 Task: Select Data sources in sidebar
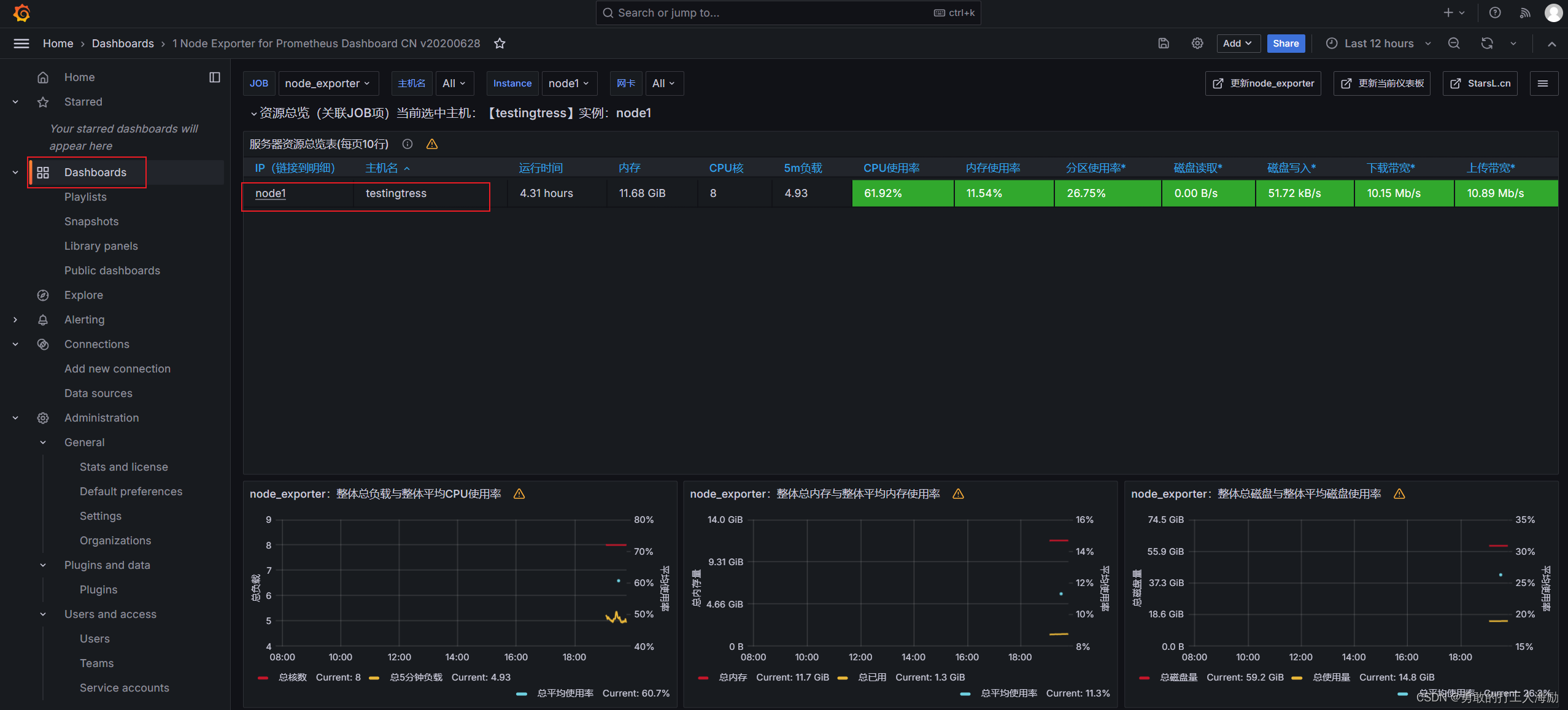point(98,393)
